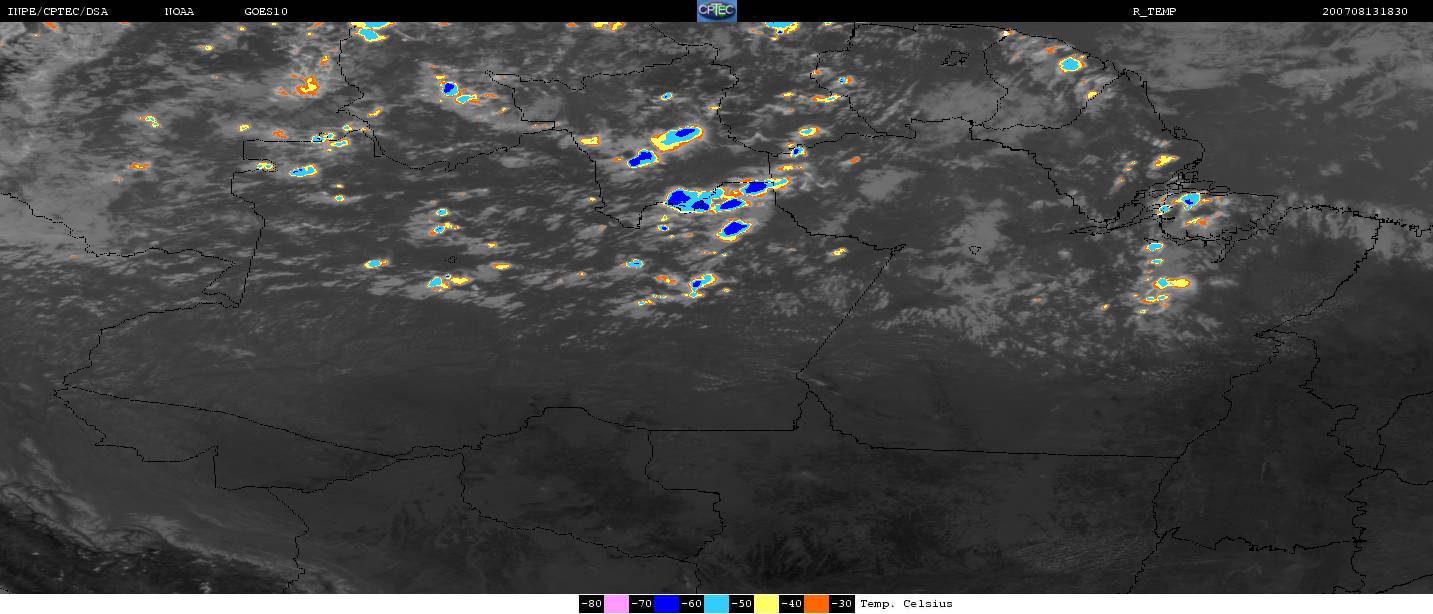Click the CPTEC logo in the header
This screenshot has width=1433, height=614.
tap(716, 11)
